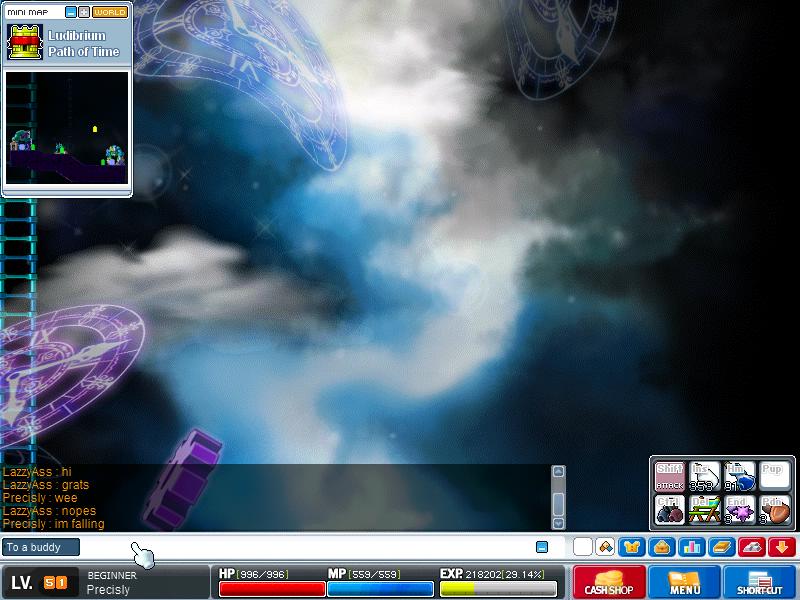Click the Ctrl quickslot with bombs

[669, 510]
